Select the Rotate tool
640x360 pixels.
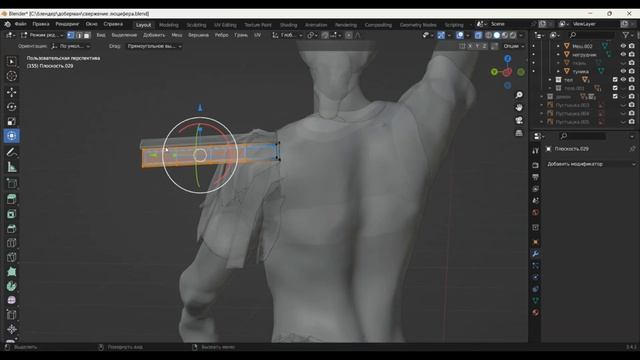[x=11, y=107]
